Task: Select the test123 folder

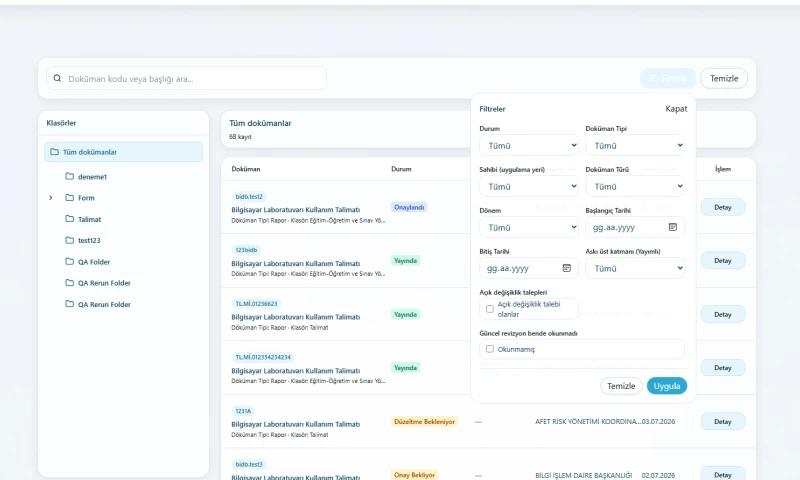Action: point(89,240)
